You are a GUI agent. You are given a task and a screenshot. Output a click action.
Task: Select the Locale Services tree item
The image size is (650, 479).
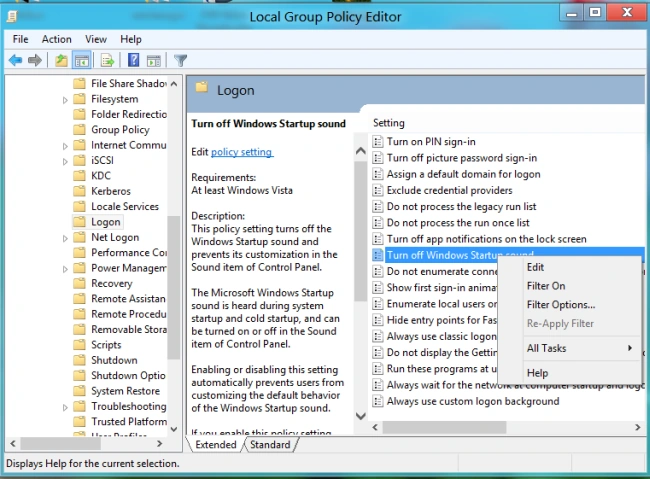tap(125, 206)
